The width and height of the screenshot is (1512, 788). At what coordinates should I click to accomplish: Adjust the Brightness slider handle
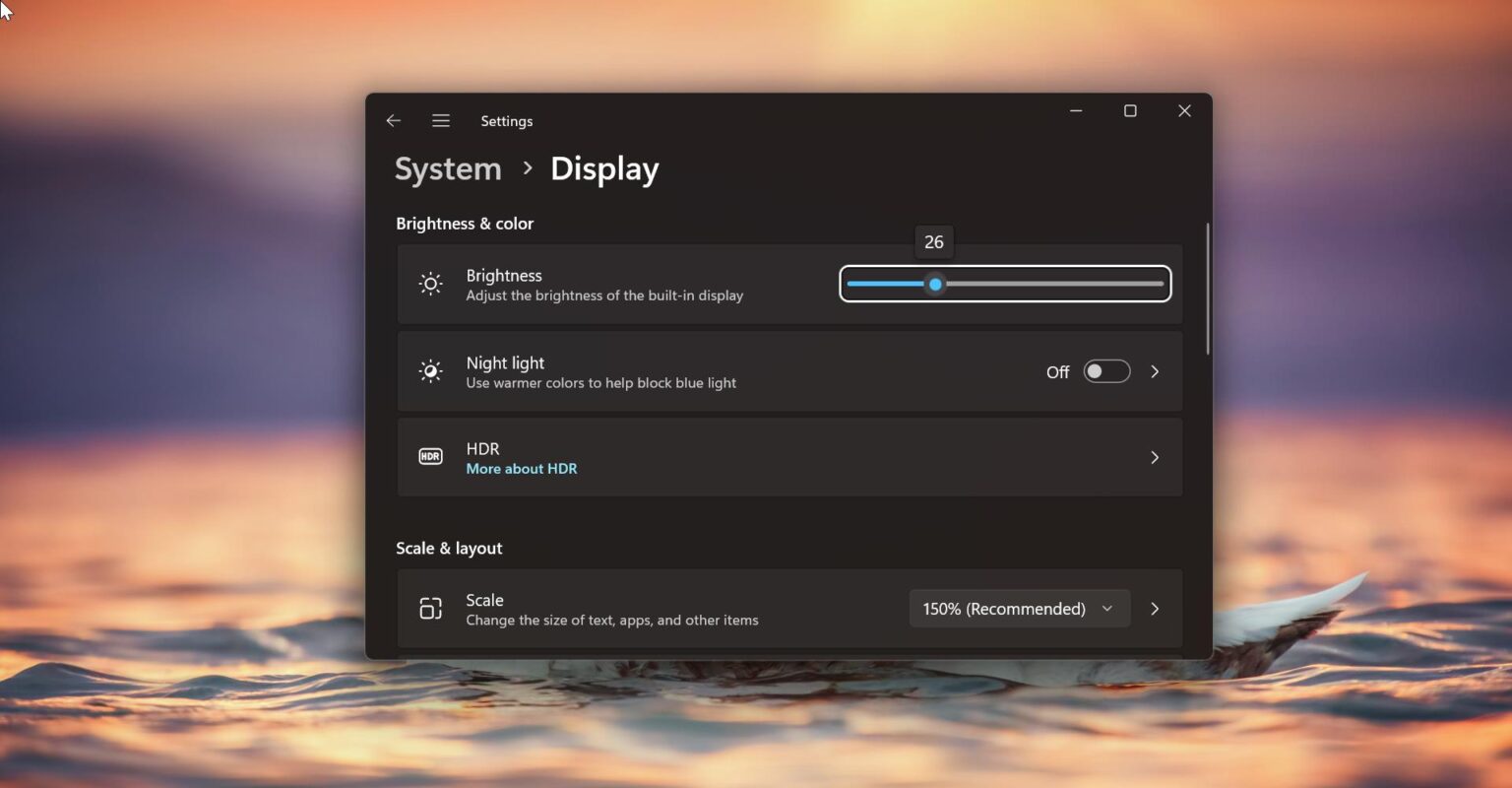tap(934, 284)
